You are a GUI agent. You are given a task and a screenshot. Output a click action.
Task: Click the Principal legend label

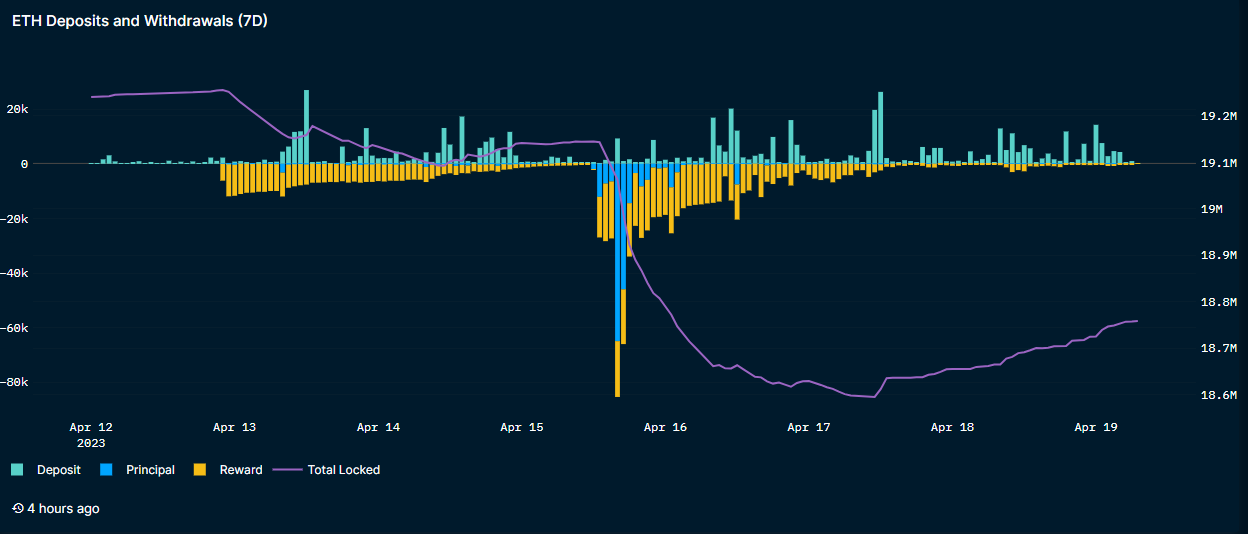[150, 469]
